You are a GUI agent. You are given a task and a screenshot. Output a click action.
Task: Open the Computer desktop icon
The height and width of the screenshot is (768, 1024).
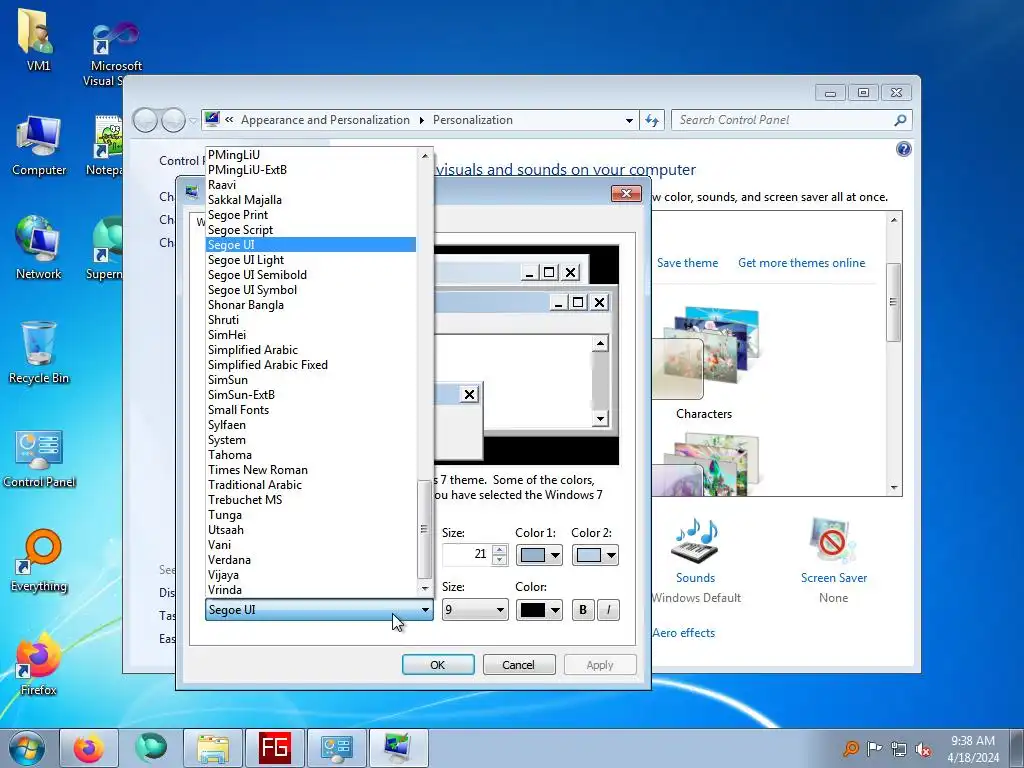[x=39, y=145]
